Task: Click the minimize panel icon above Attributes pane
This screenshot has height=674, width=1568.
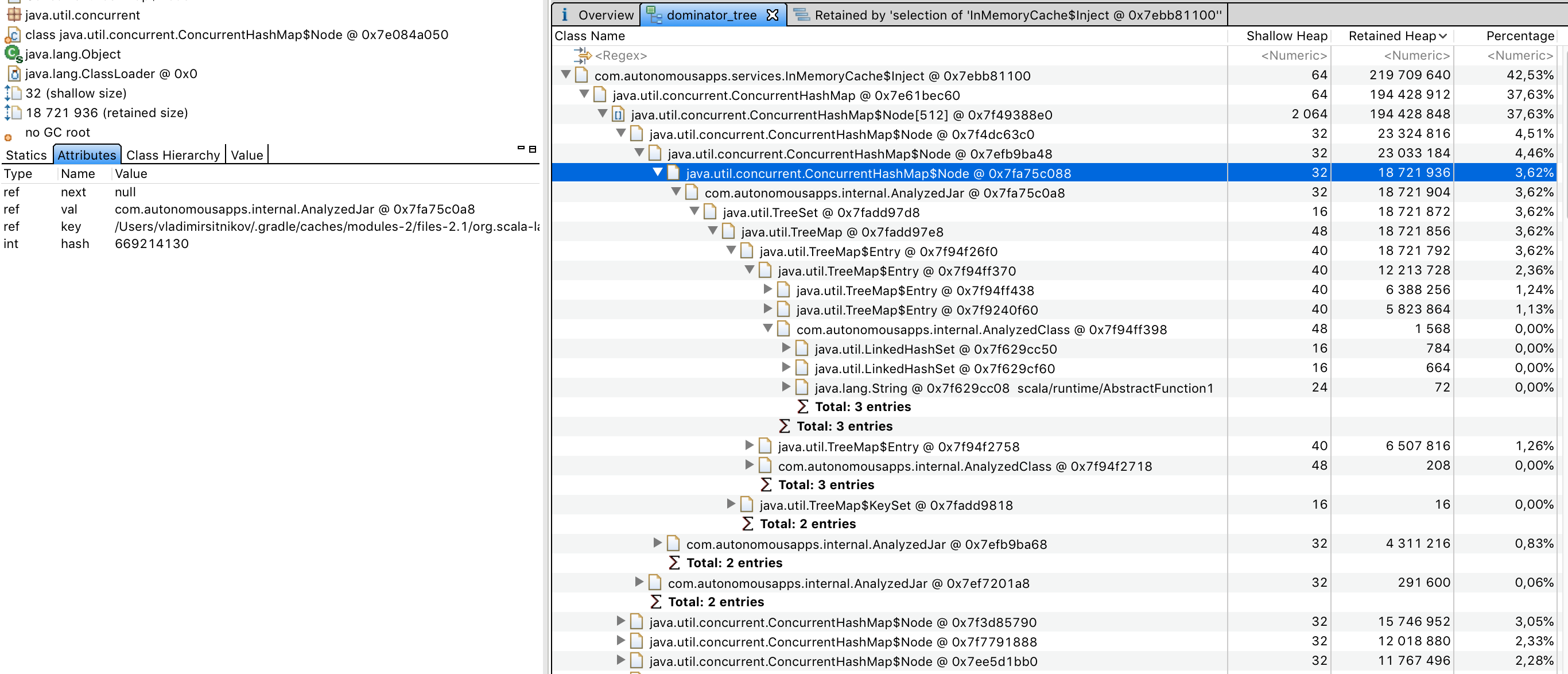Action: 521,148
